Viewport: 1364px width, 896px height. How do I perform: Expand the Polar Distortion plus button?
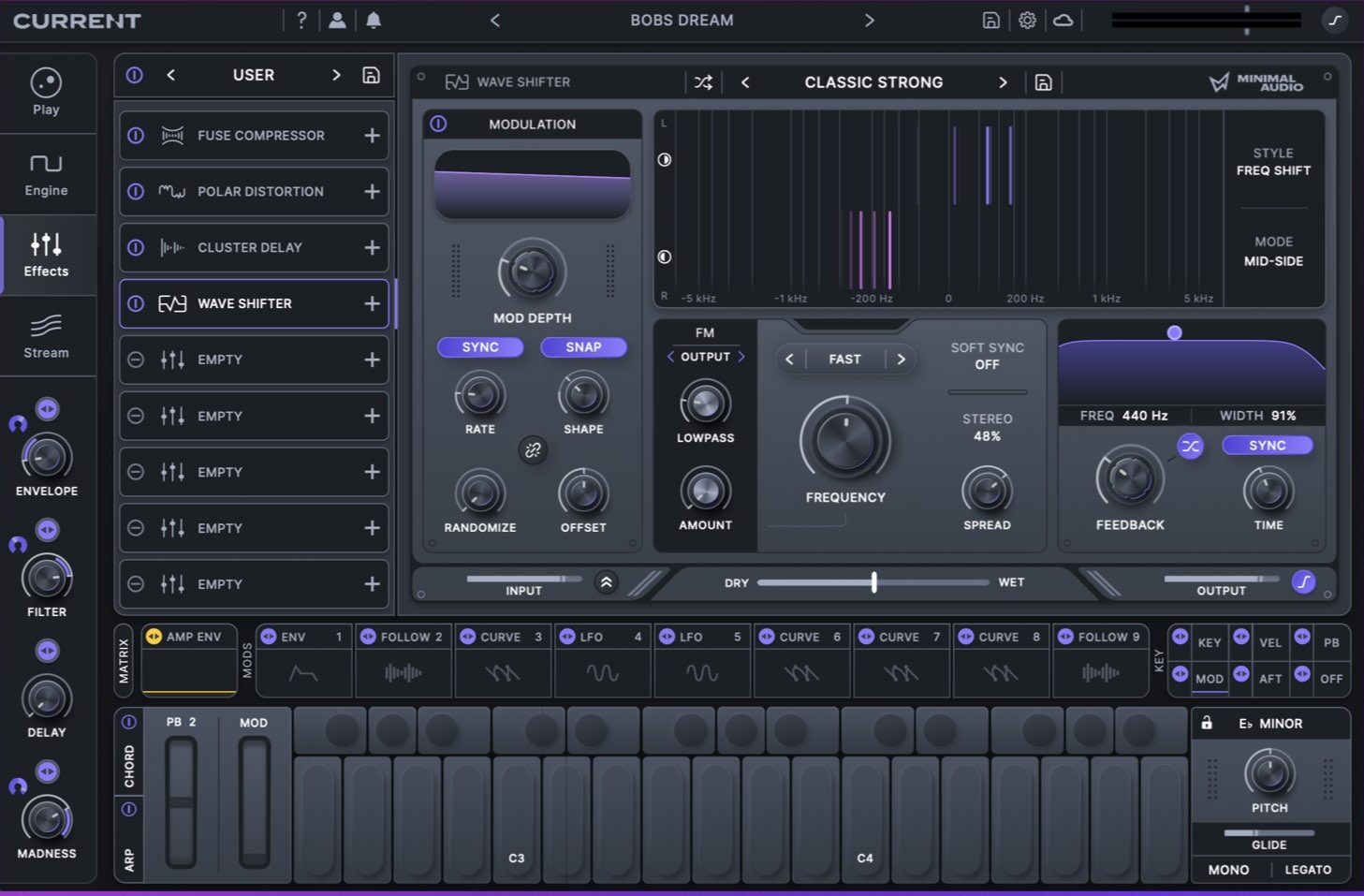pyautogui.click(x=372, y=192)
